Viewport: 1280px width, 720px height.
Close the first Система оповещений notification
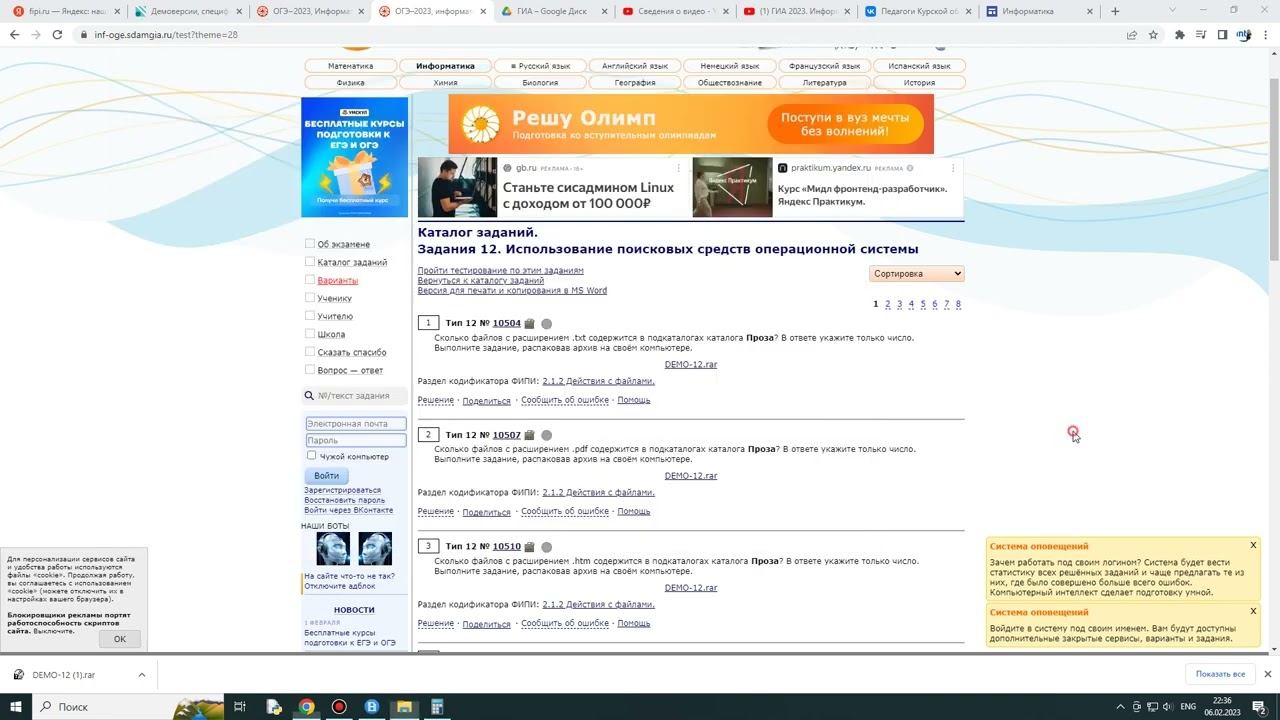[x=1253, y=545]
